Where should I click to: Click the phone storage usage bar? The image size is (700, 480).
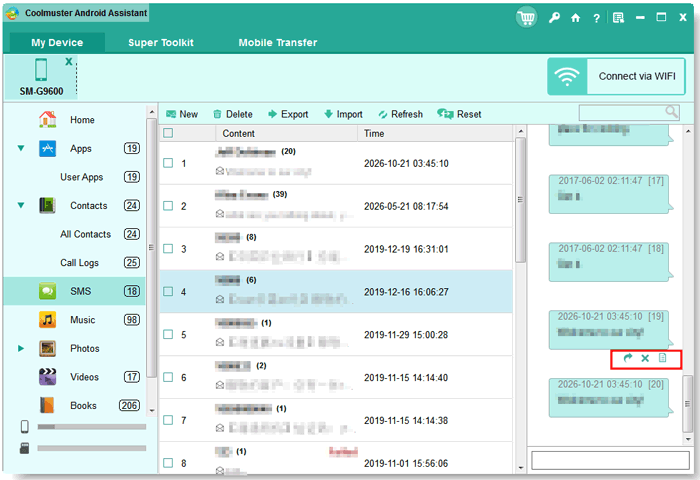tap(92, 427)
